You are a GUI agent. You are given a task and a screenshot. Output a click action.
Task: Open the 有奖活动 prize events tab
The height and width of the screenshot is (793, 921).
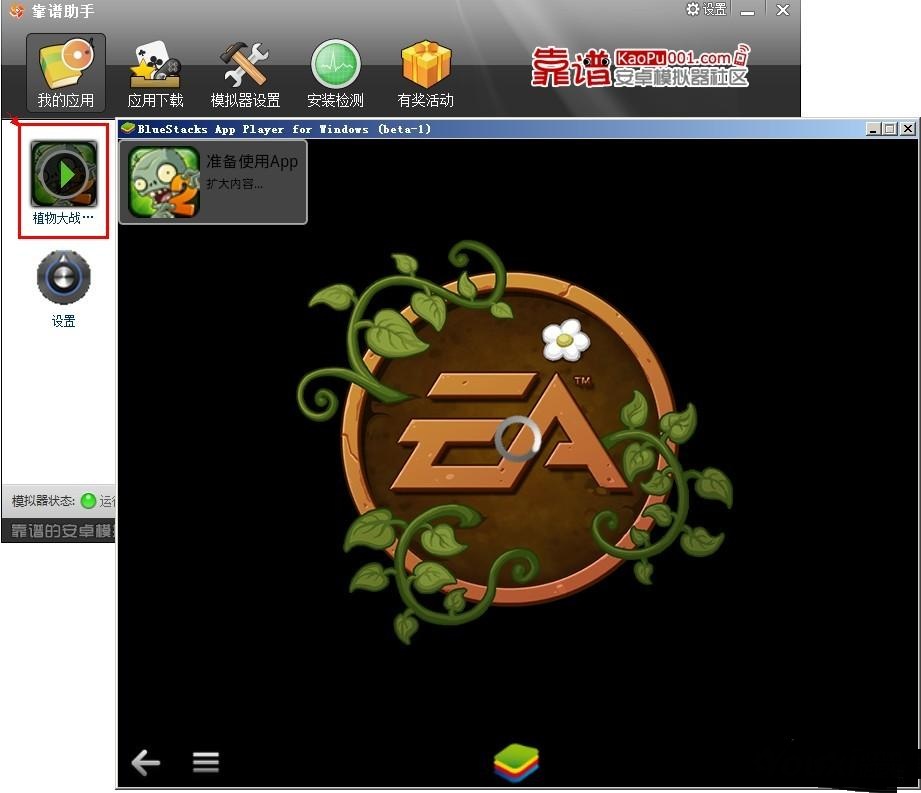(x=426, y=74)
